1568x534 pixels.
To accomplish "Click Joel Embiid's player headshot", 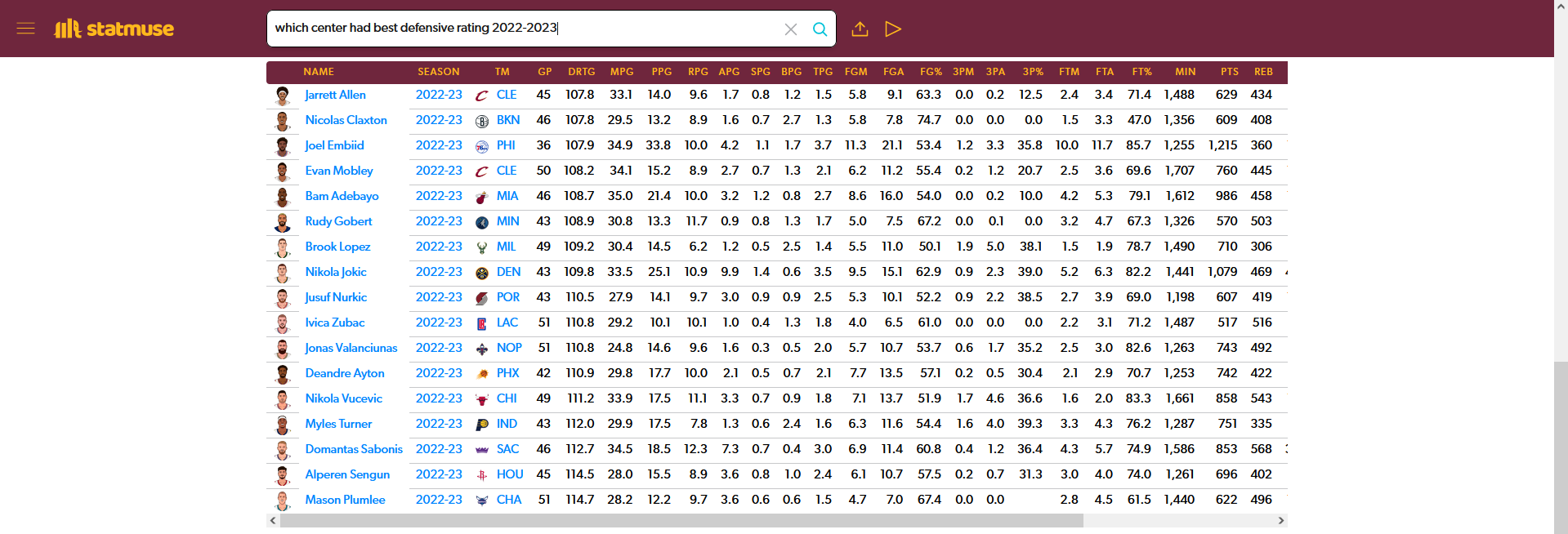I will point(283,146).
